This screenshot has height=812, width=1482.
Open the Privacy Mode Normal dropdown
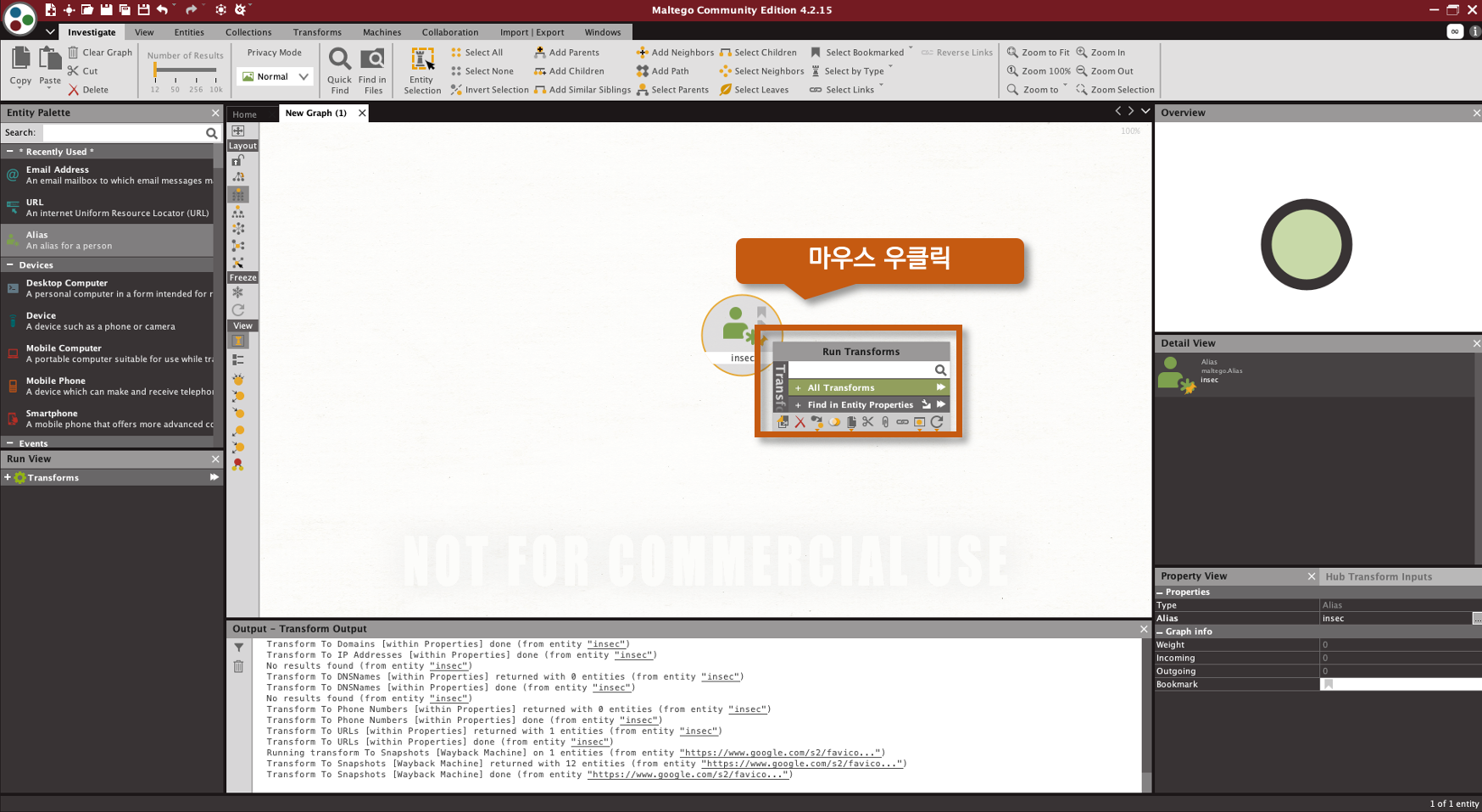(275, 76)
